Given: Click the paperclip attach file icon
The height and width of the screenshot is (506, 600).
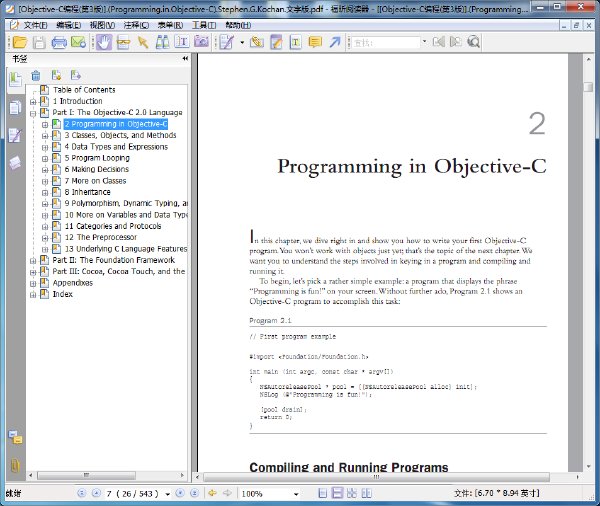Looking at the screenshot, I should point(257,42).
